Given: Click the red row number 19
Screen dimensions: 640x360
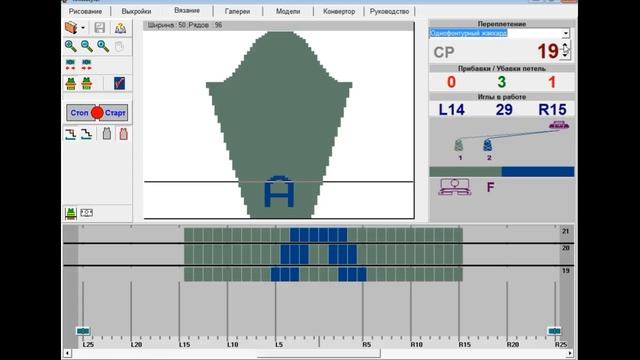Looking at the screenshot, I should (548, 51).
